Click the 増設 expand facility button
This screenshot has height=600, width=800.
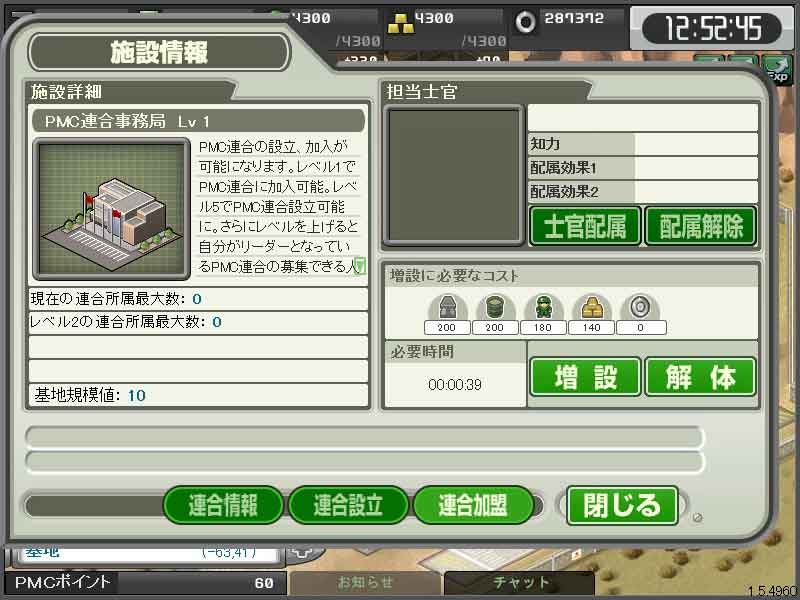pyautogui.click(x=585, y=377)
